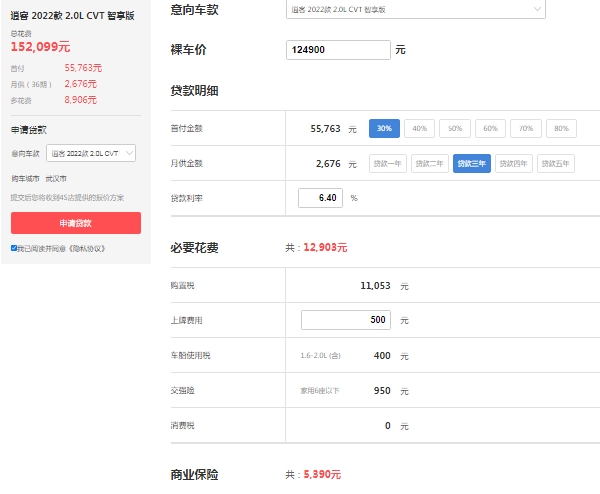
Task: Expand the sidebar 意向车款 dropdown
Action: 91,153
